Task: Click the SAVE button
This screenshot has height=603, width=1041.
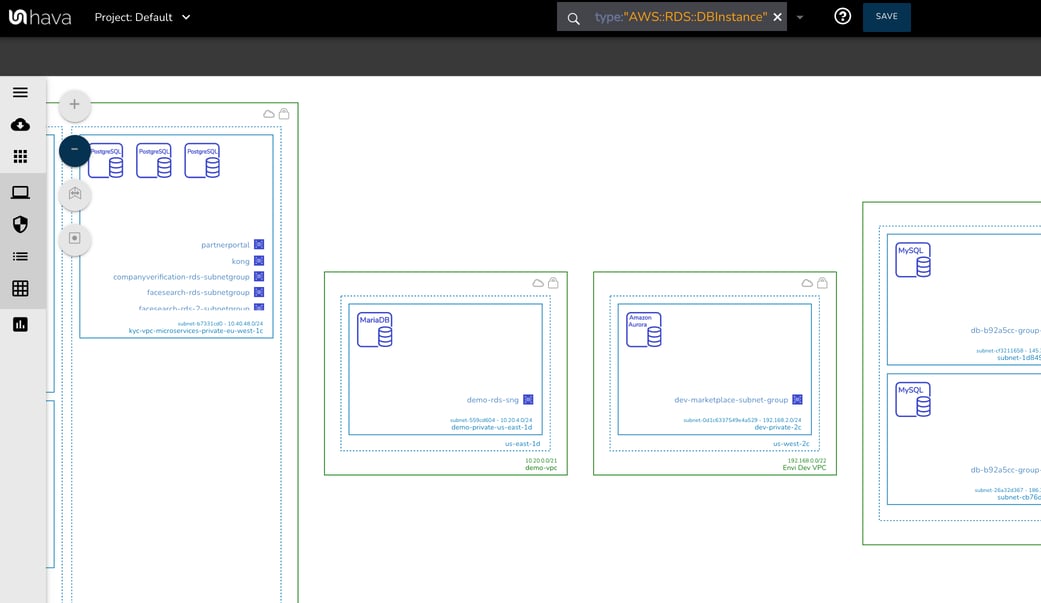Action: (x=886, y=17)
